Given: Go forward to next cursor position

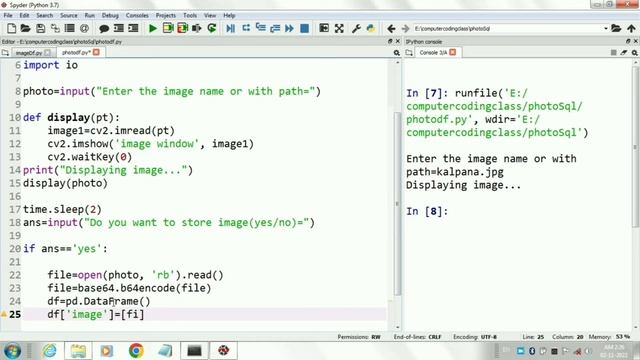Looking at the screenshot, I should [x=405, y=29].
